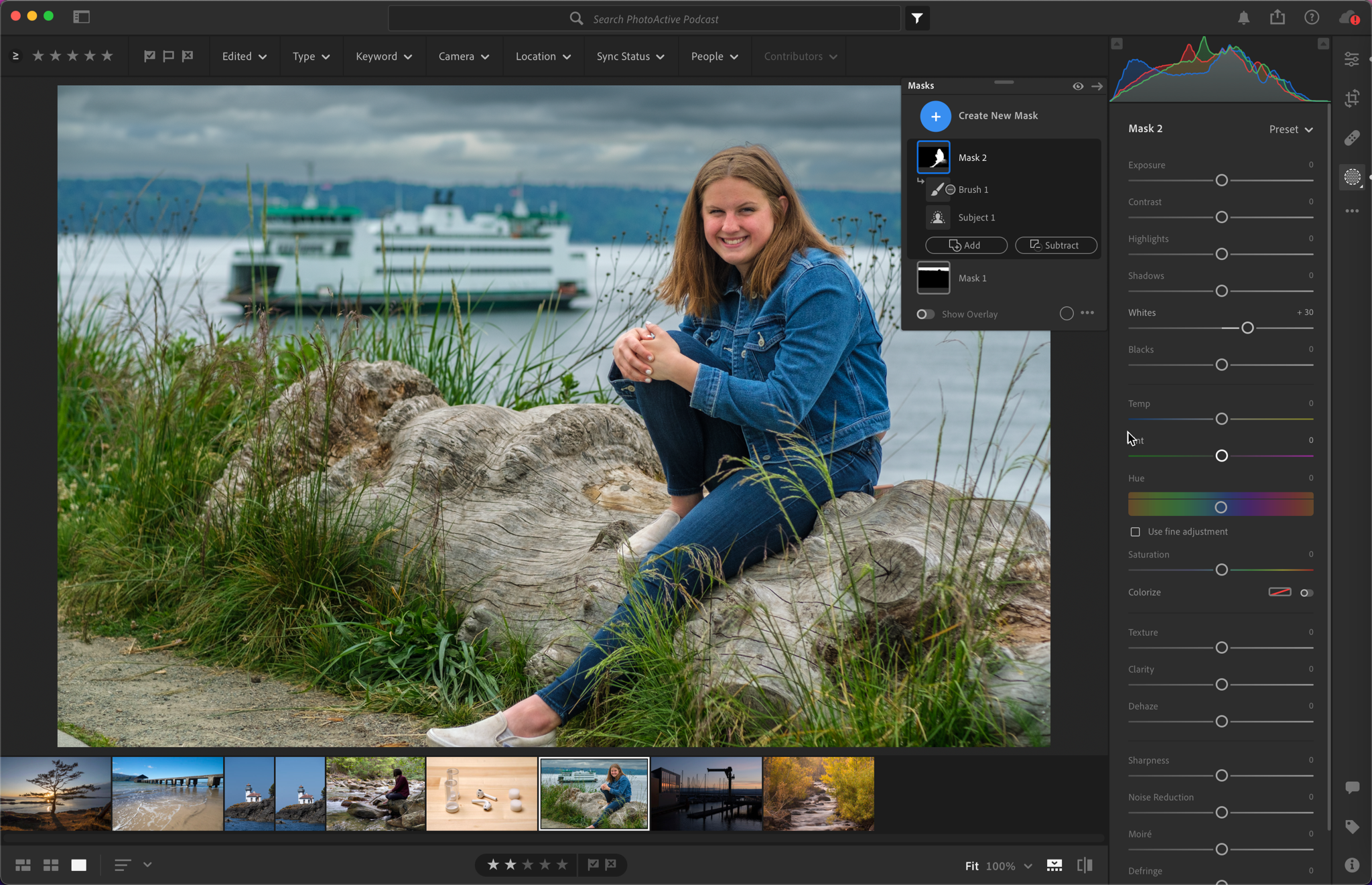Click the cloud sync status icon
The height and width of the screenshot is (885, 1372).
point(1349,18)
